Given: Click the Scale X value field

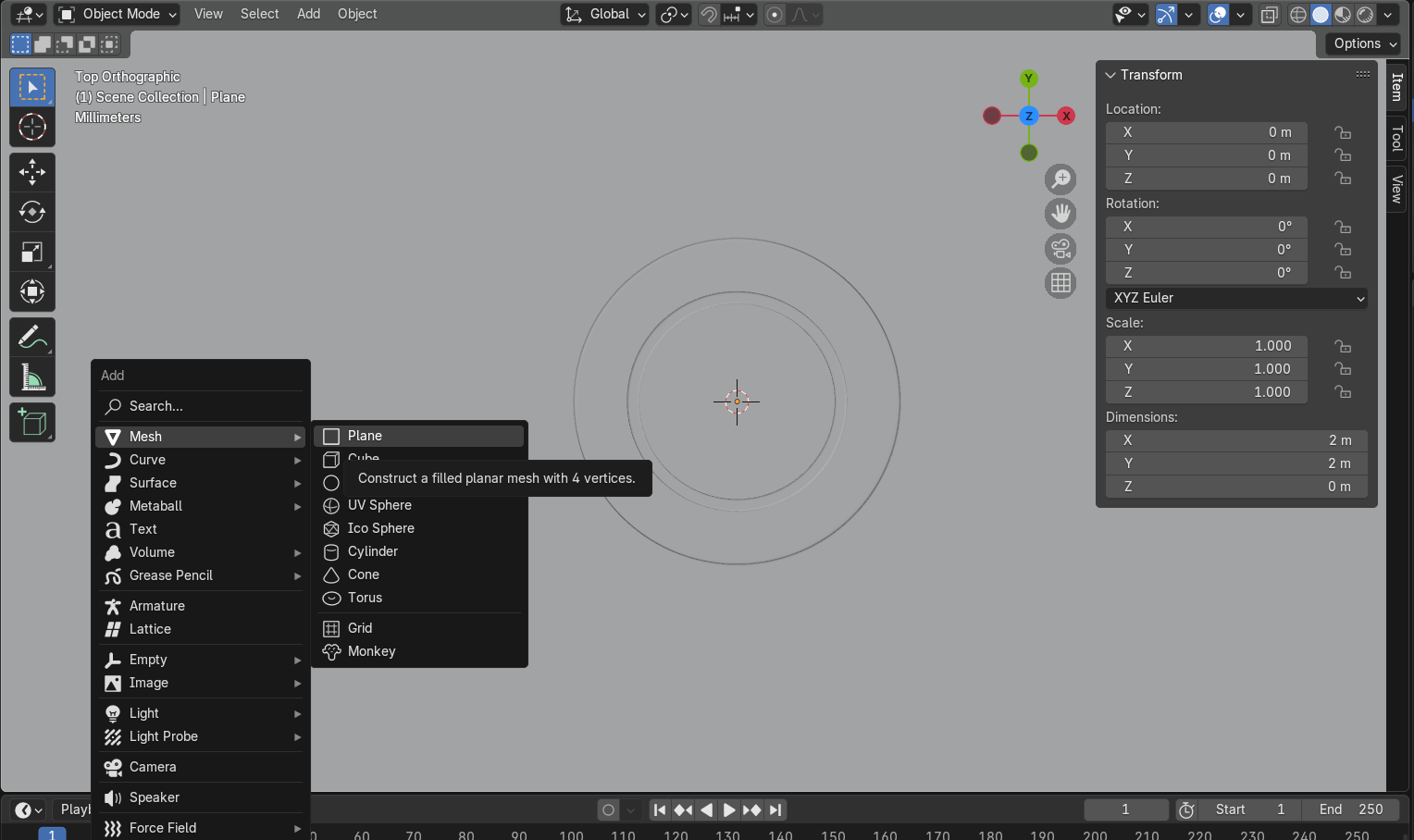Looking at the screenshot, I should 1206,346.
